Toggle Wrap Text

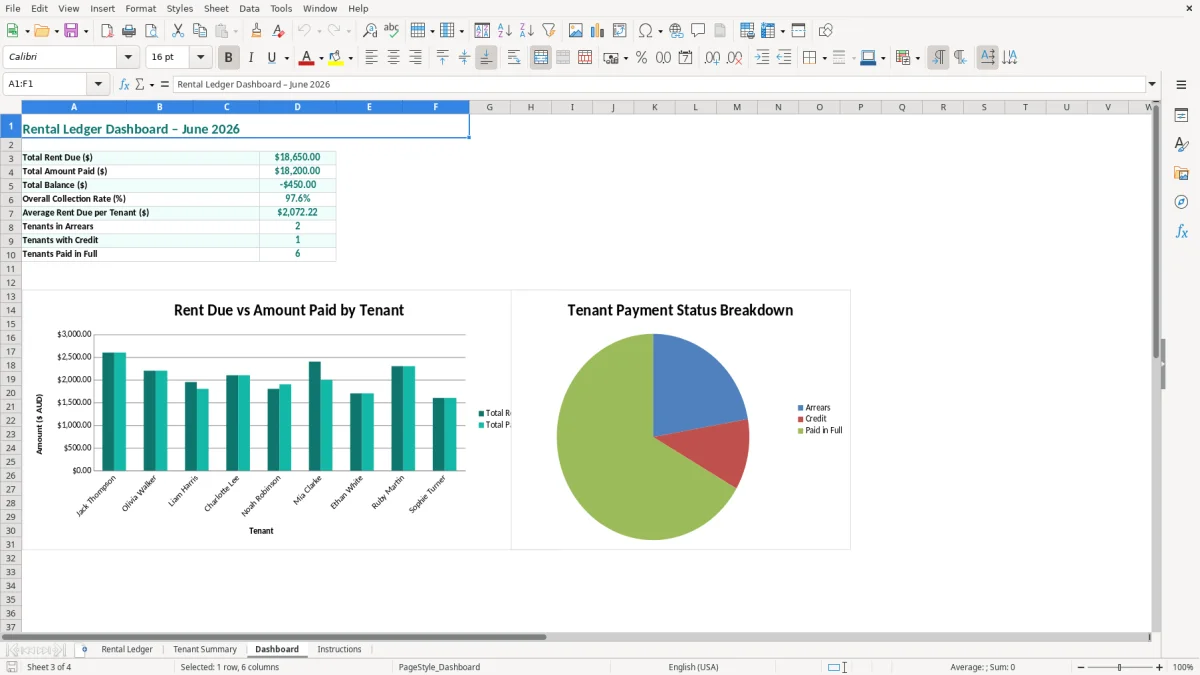coord(514,58)
